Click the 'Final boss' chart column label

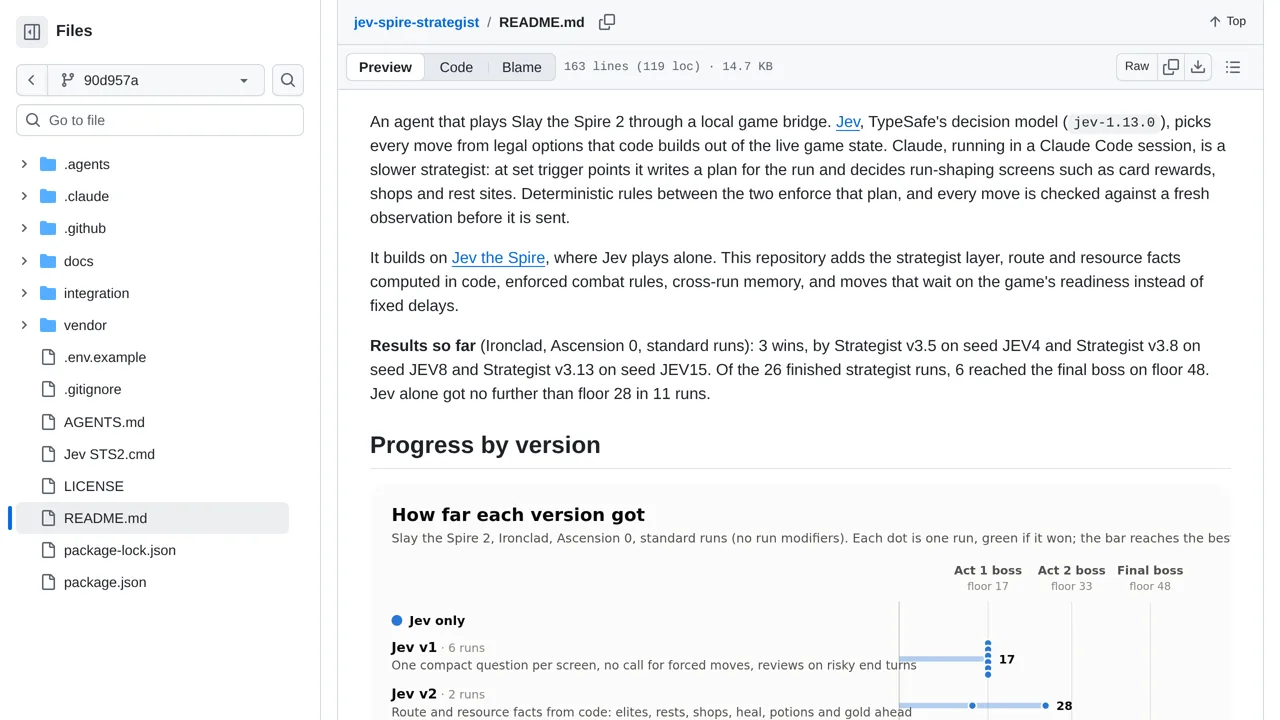point(1150,570)
